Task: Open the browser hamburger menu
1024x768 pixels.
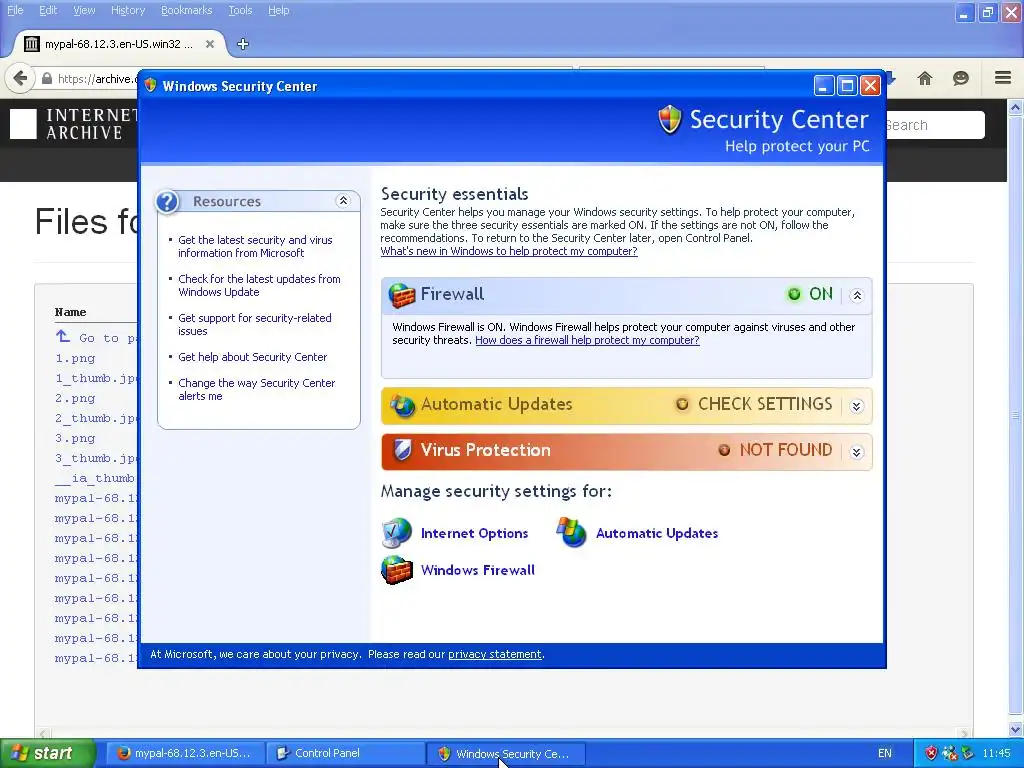Action: (x=1003, y=78)
